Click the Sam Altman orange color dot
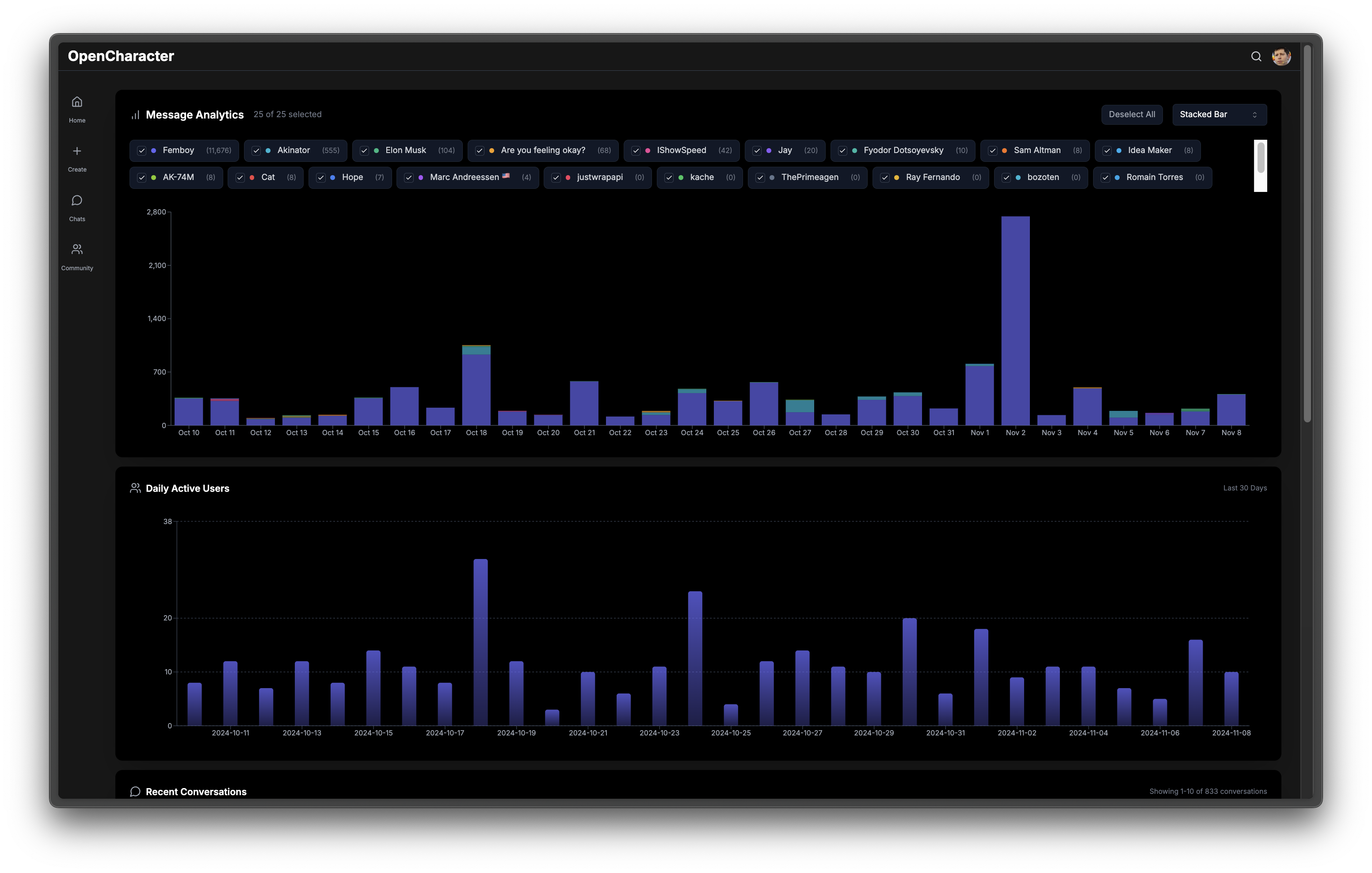This screenshot has width=1372, height=873. [x=1005, y=150]
